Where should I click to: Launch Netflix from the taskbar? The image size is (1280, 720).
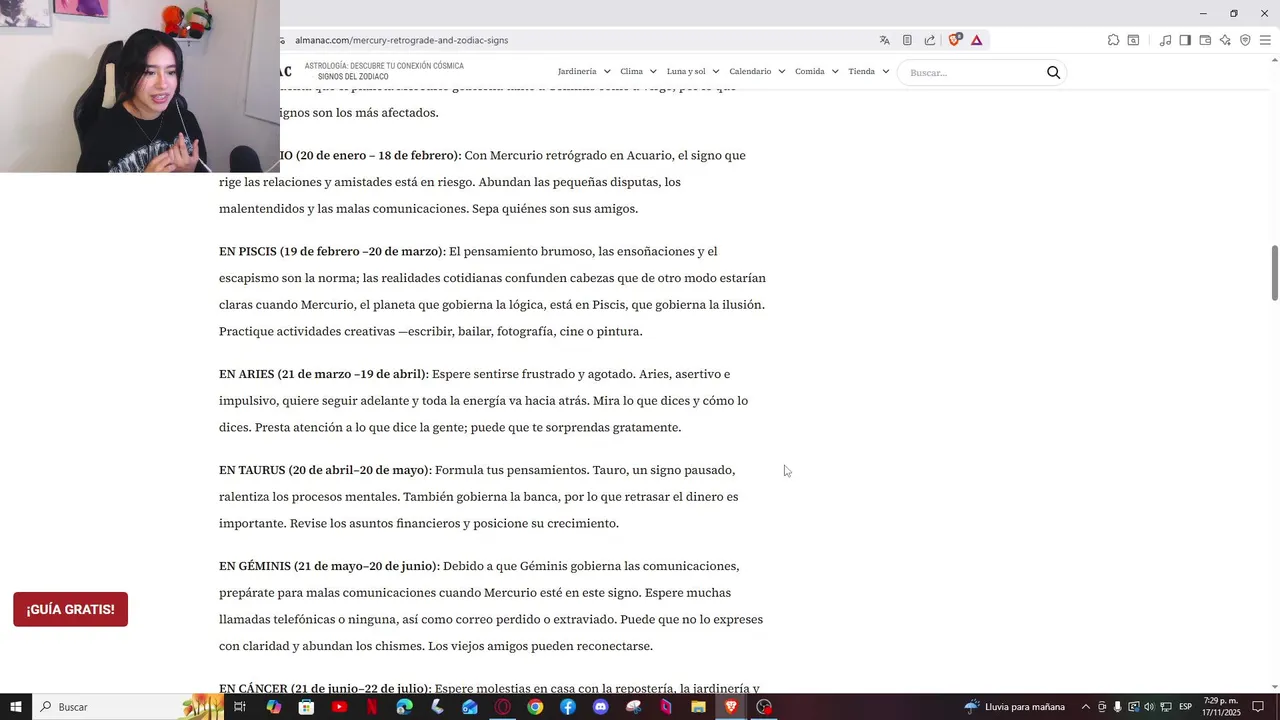pos(372,707)
